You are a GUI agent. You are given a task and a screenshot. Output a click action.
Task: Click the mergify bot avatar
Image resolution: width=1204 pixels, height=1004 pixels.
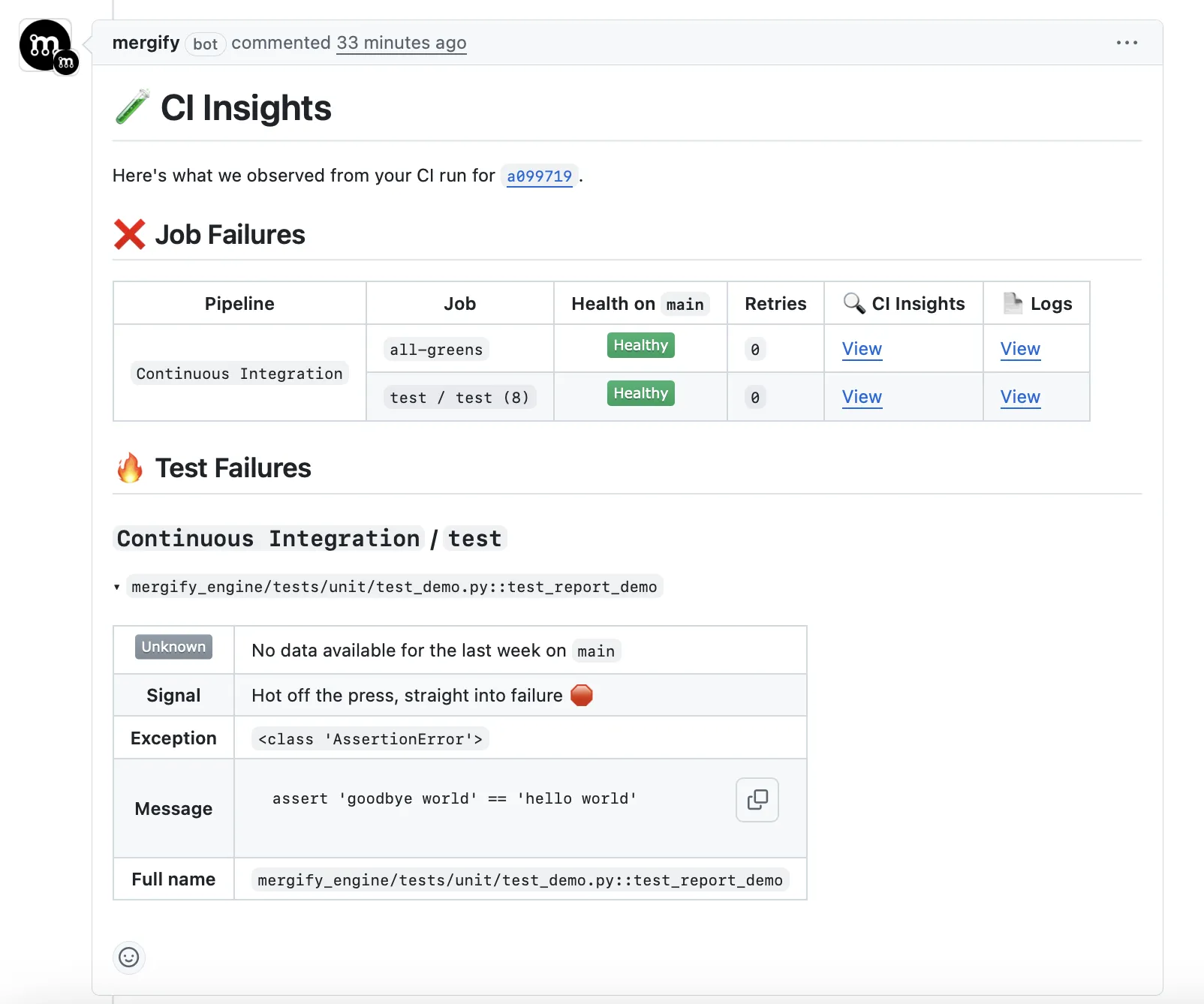45,46
